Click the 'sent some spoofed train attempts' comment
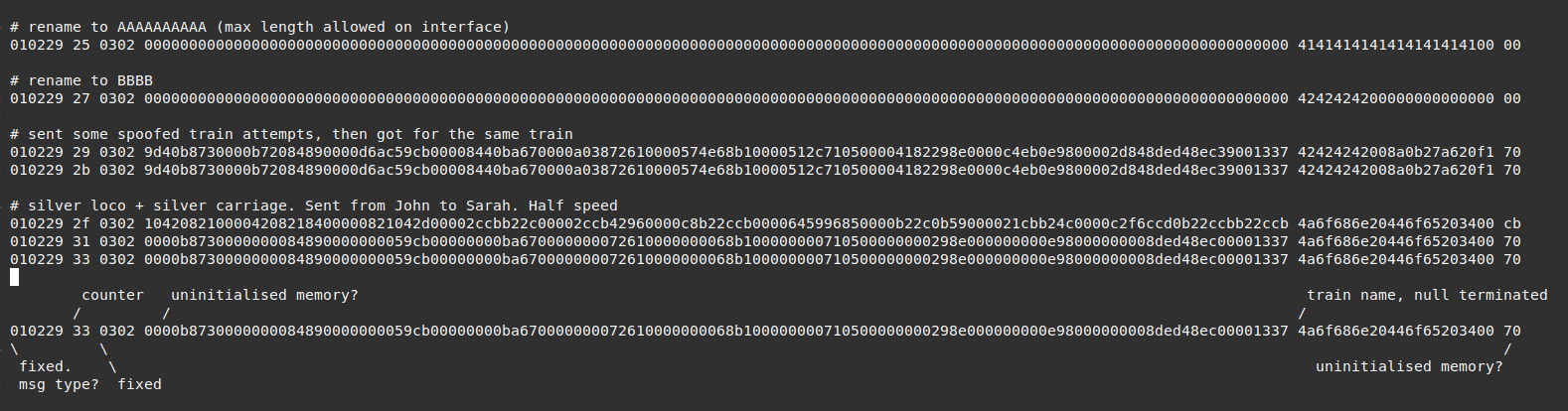The image size is (1568, 411). (x=291, y=134)
